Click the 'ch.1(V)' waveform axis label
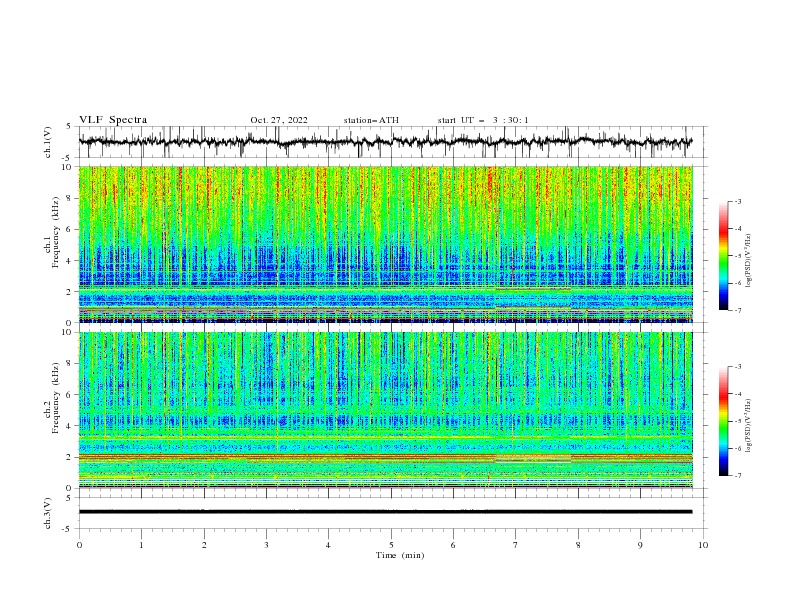This screenshot has width=792, height=612. point(48,142)
